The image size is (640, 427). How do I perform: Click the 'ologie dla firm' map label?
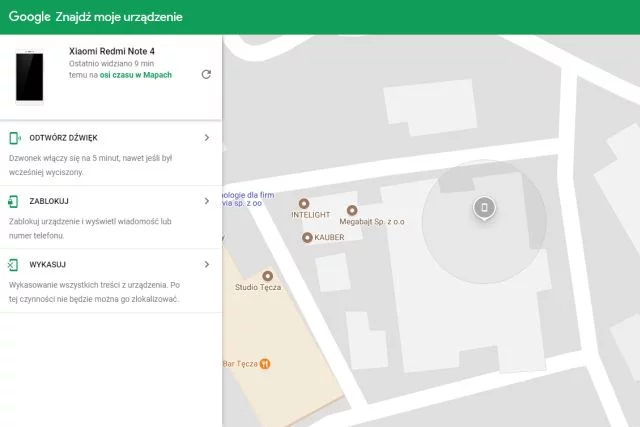[x=249, y=195]
